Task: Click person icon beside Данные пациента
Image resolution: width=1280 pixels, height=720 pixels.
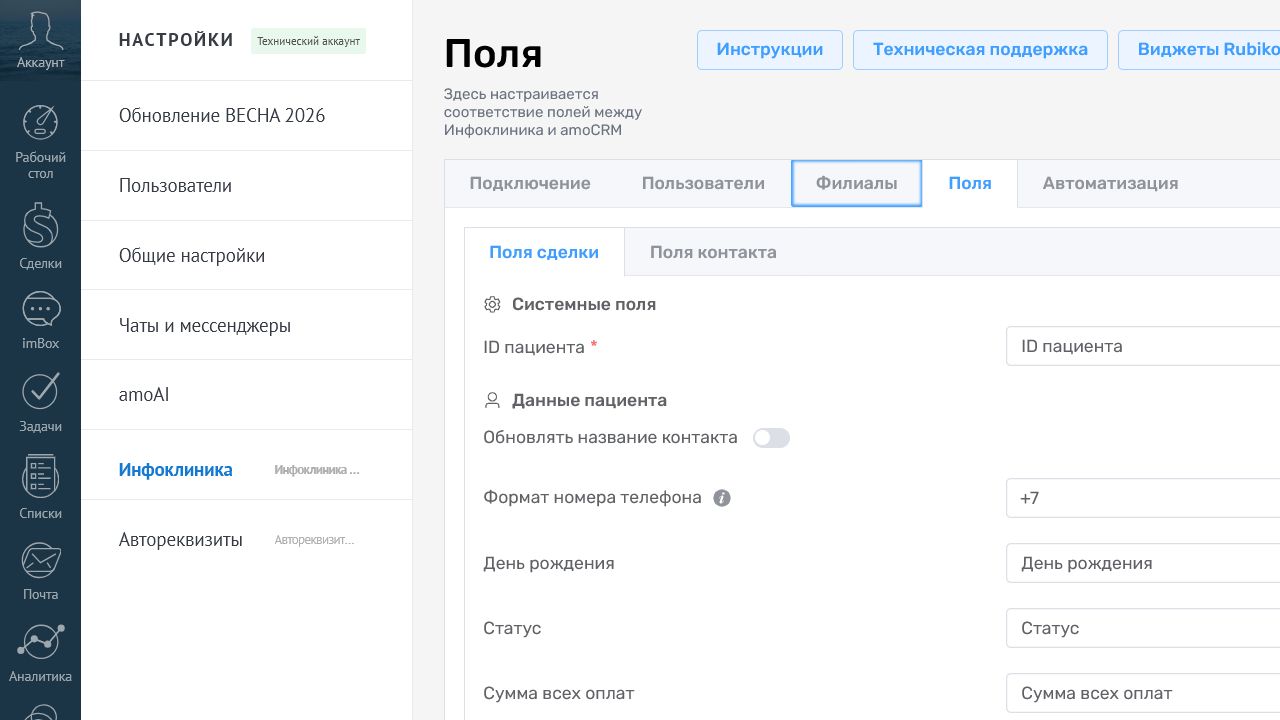Action: 492,400
